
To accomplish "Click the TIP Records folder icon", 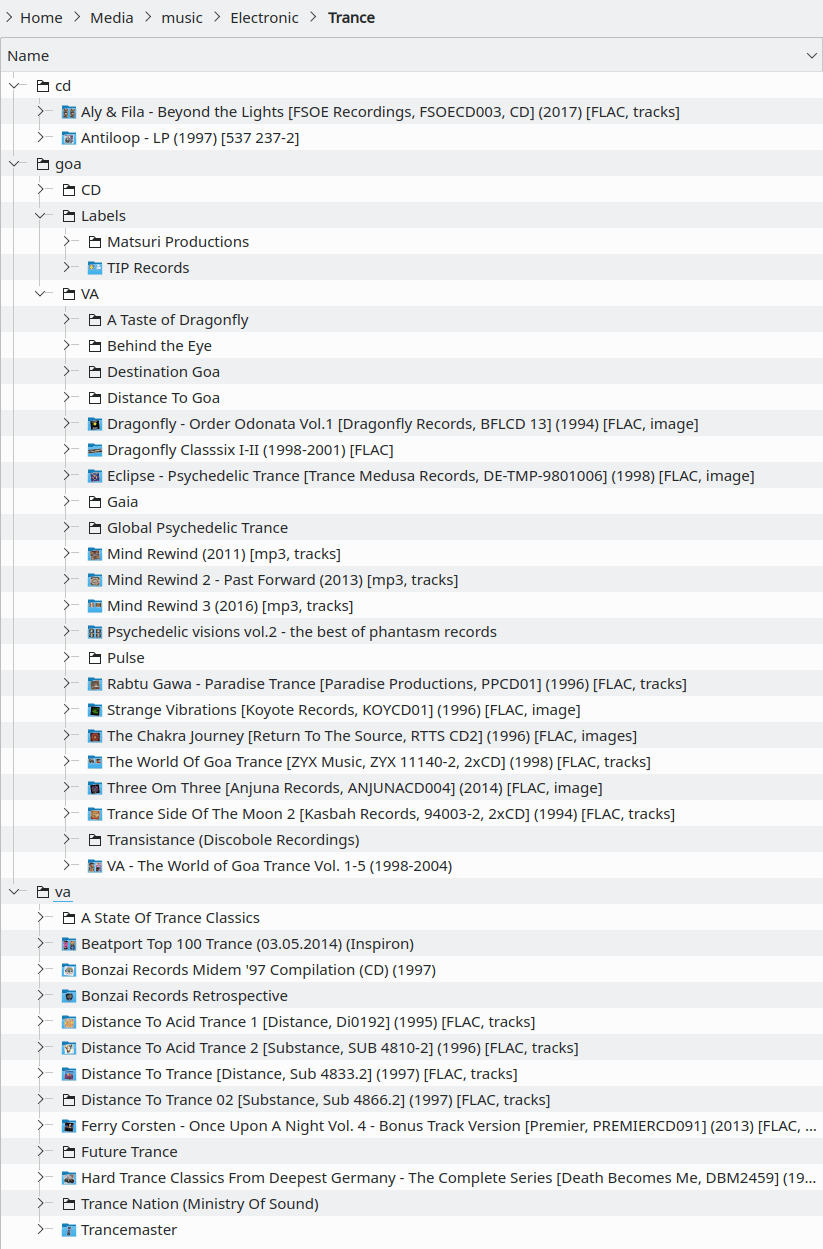I will pyautogui.click(x=95, y=268).
